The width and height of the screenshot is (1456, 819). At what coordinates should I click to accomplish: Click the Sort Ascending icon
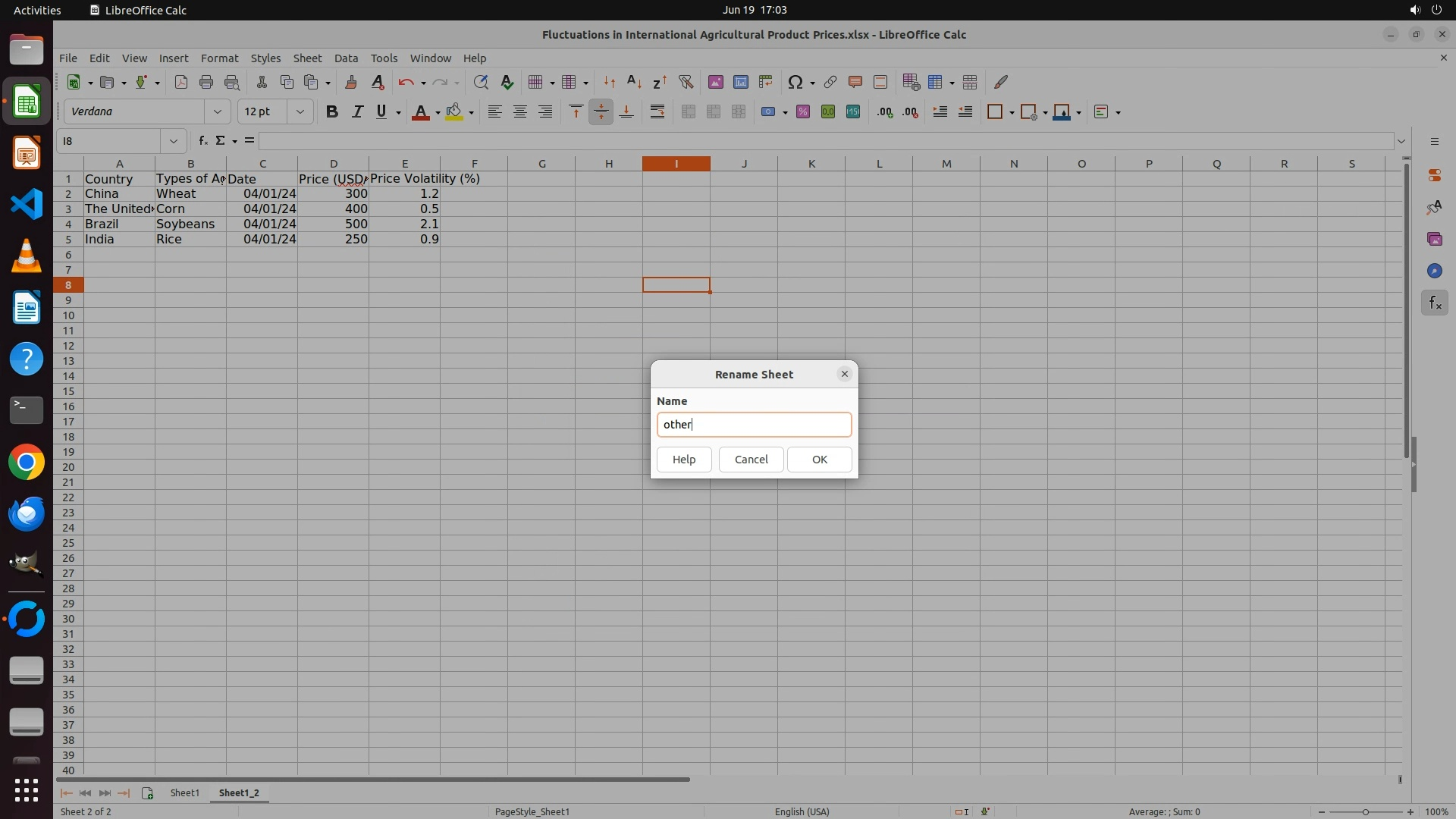(634, 83)
